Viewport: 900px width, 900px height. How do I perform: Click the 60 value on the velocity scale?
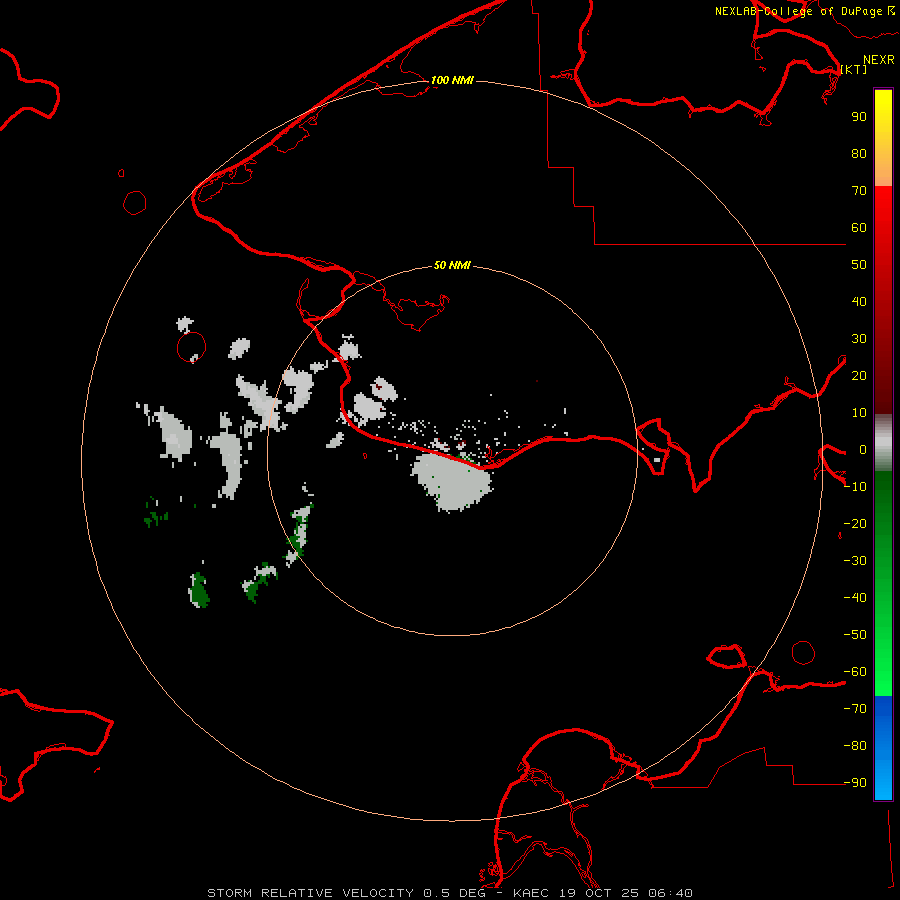(859, 227)
